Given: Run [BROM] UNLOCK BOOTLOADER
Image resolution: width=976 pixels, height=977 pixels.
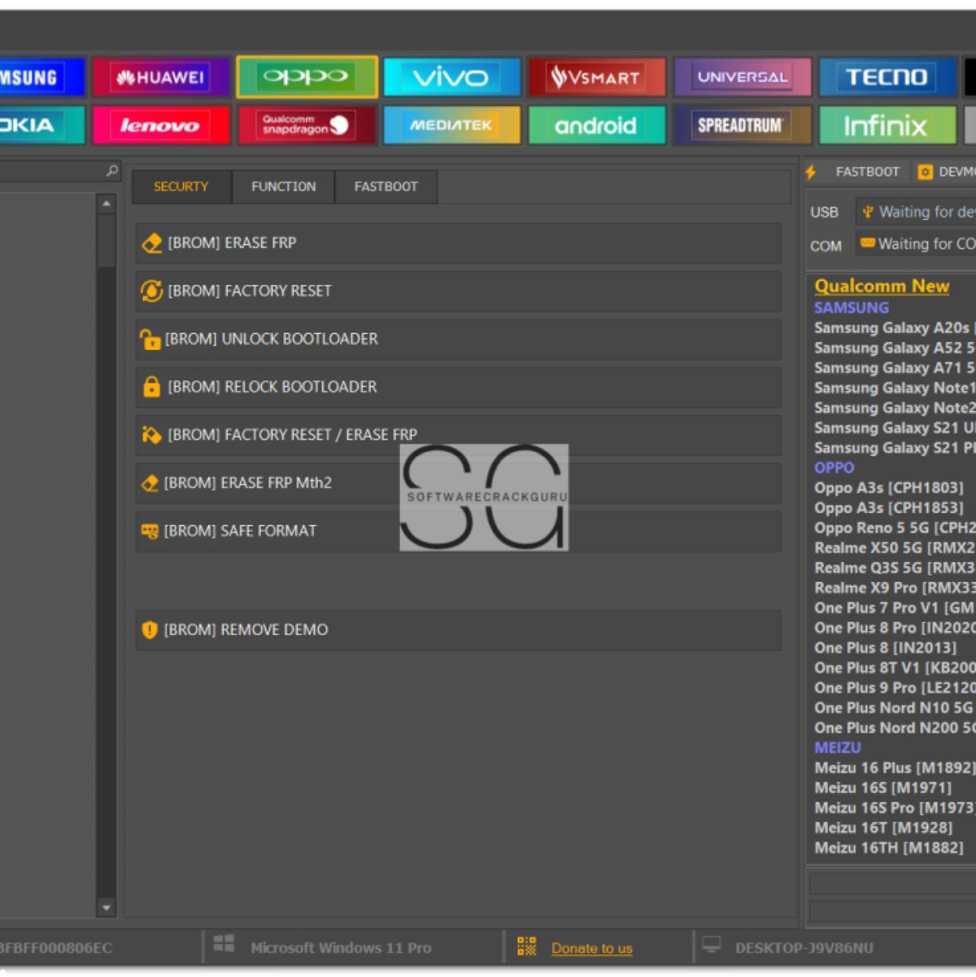Looking at the screenshot, I should click(x=458, y=339).
